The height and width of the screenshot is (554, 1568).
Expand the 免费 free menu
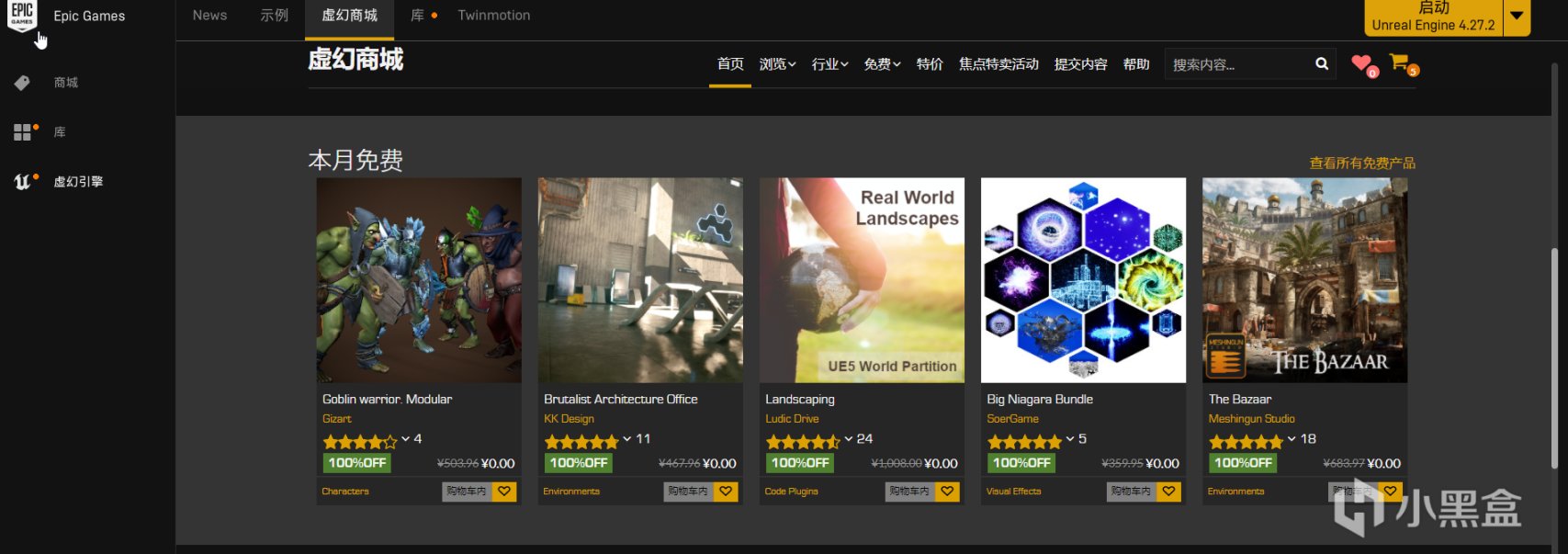882,64
